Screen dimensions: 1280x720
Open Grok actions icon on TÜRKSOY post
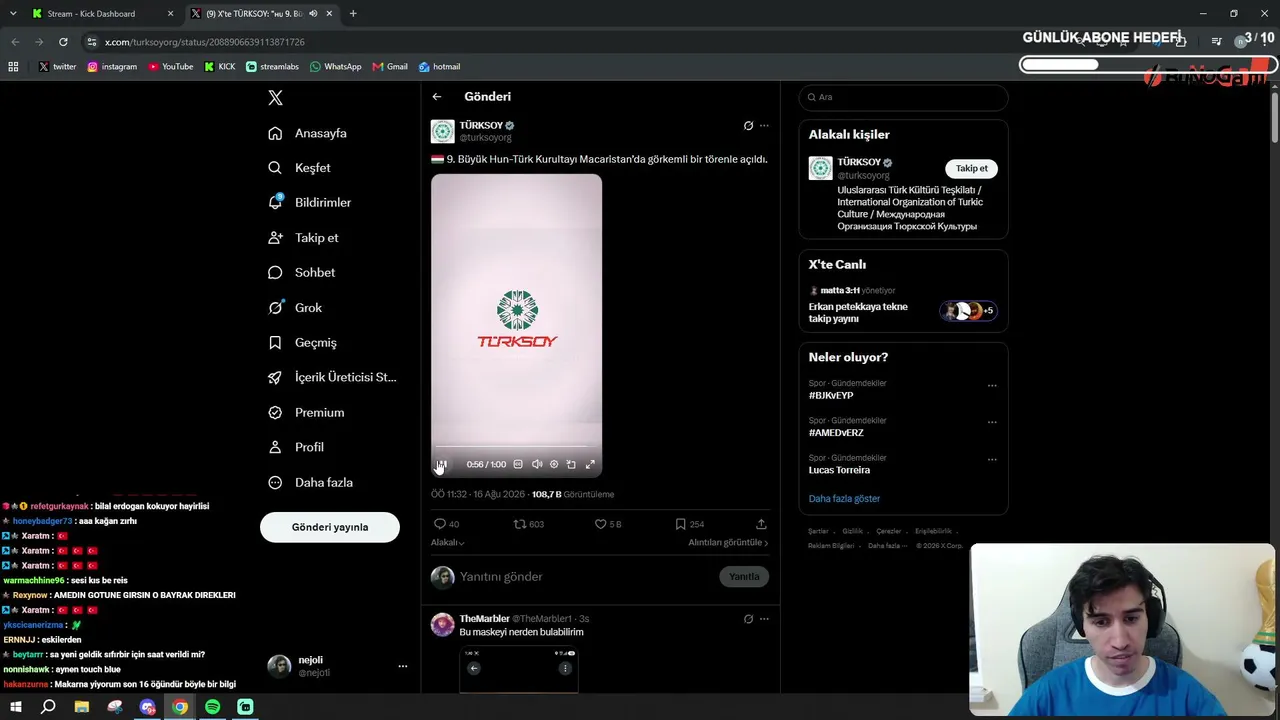pos(748,126)
